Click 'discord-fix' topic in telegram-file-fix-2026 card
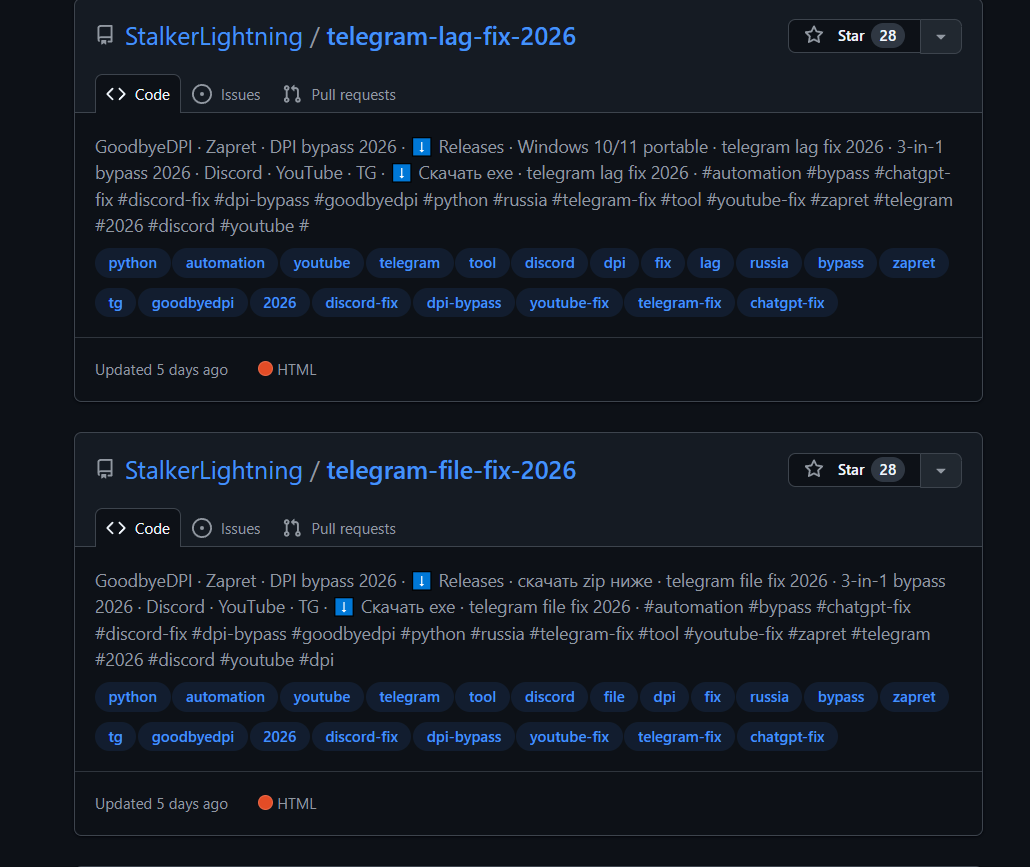1030x867 pixels. coord(362,738)
